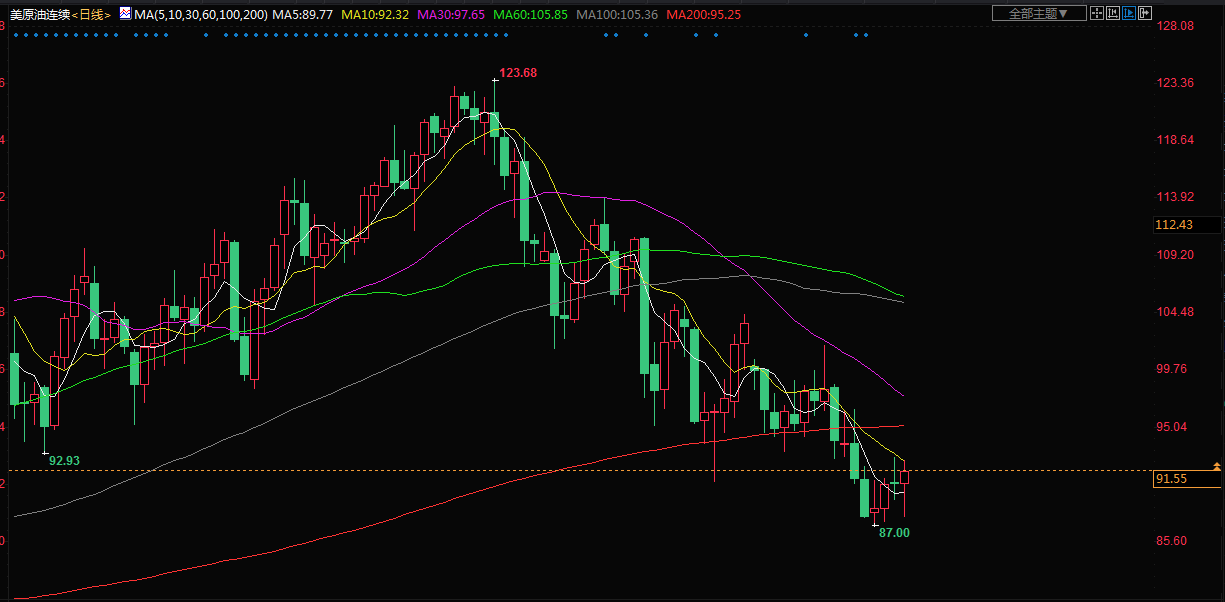Select the red MA200:95.25 label
Screen dimensions: 1225x602
pyautogui.click(x=703, y=15)
